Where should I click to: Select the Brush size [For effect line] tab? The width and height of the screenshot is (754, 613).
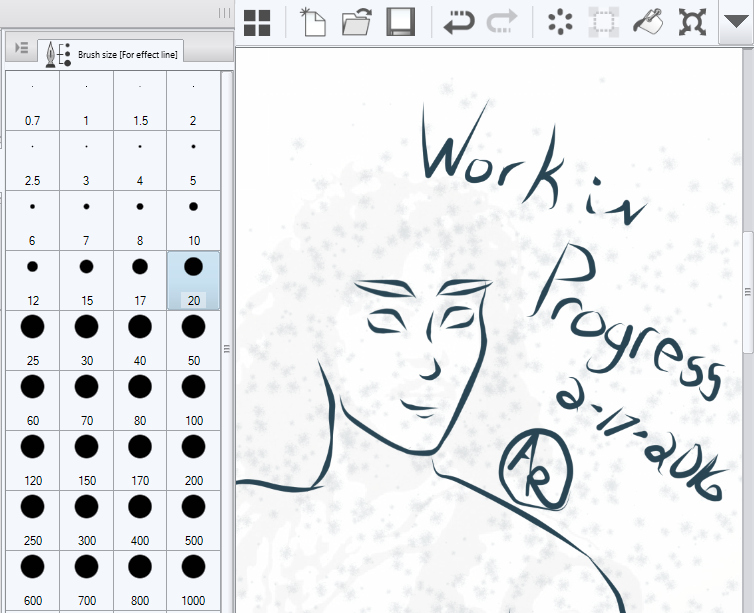(111, 52)
